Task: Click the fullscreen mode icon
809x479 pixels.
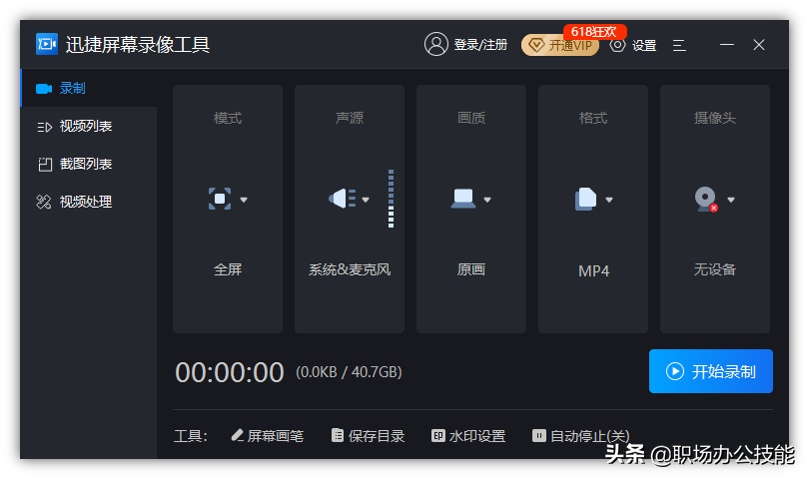Action: 220,199
